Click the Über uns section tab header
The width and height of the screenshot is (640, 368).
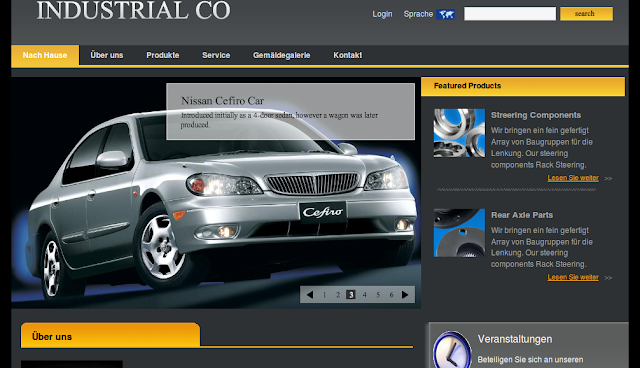(x=111, y=336)
